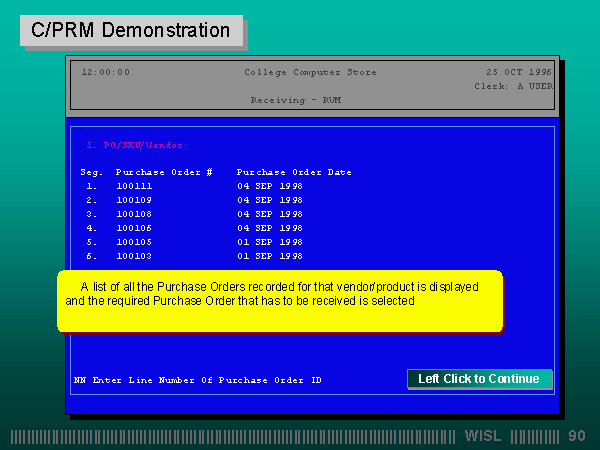
Task: Click the Enter Line Number prompt
Action: (198, 380)
